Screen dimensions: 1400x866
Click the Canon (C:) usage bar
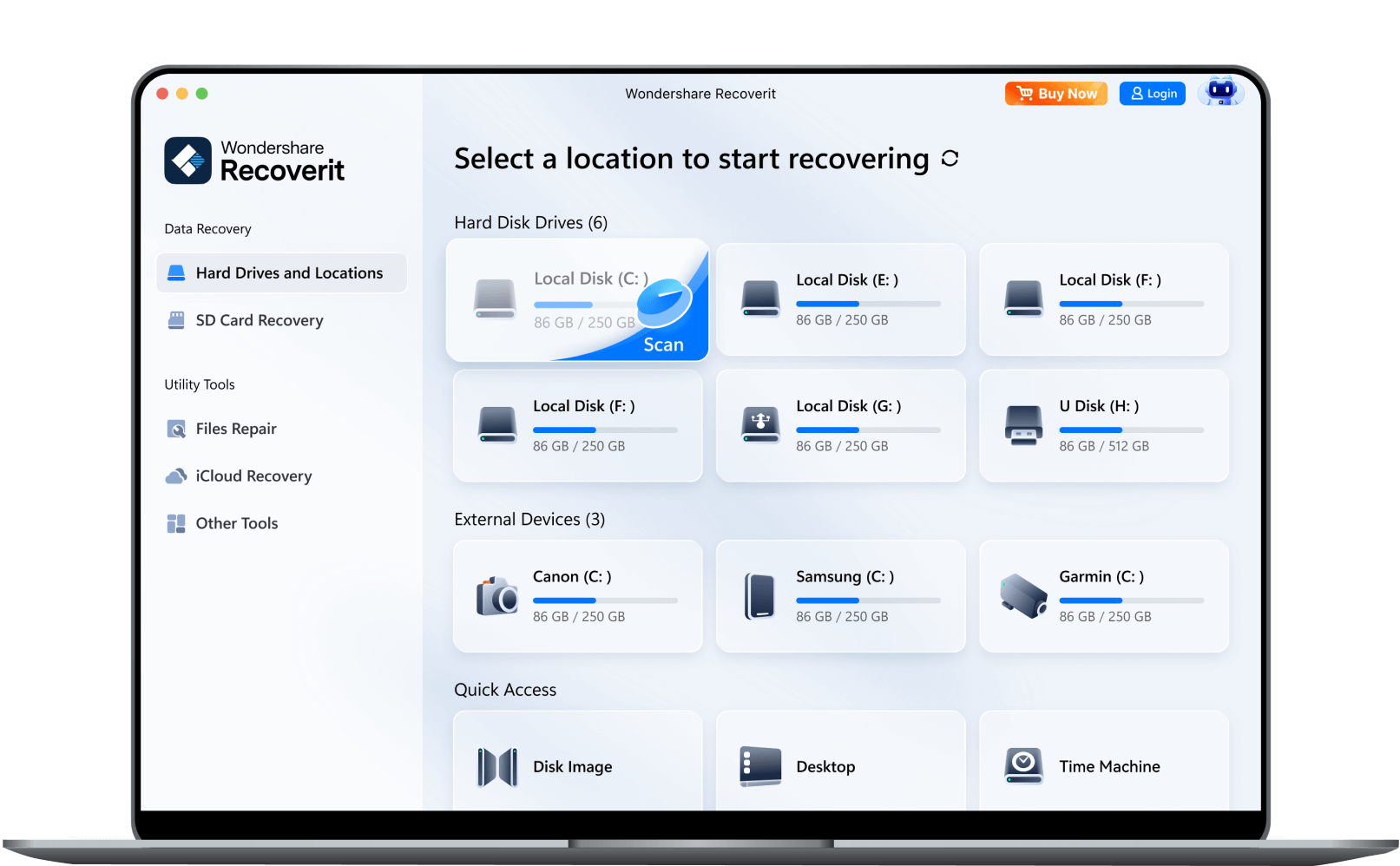pyautogui.click(x=605, y=600)
